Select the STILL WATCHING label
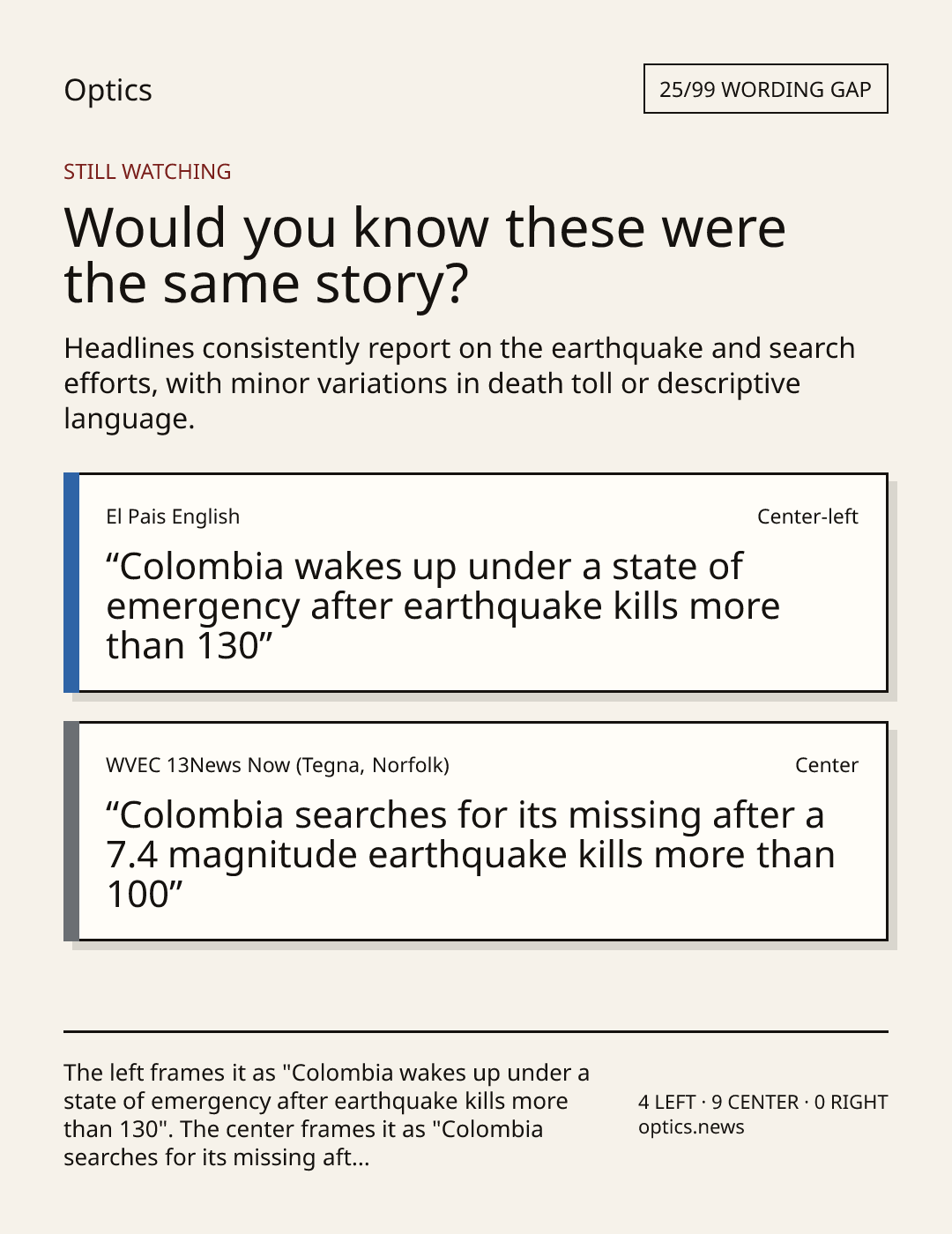Screen dimensions: 952x1234 147,172
